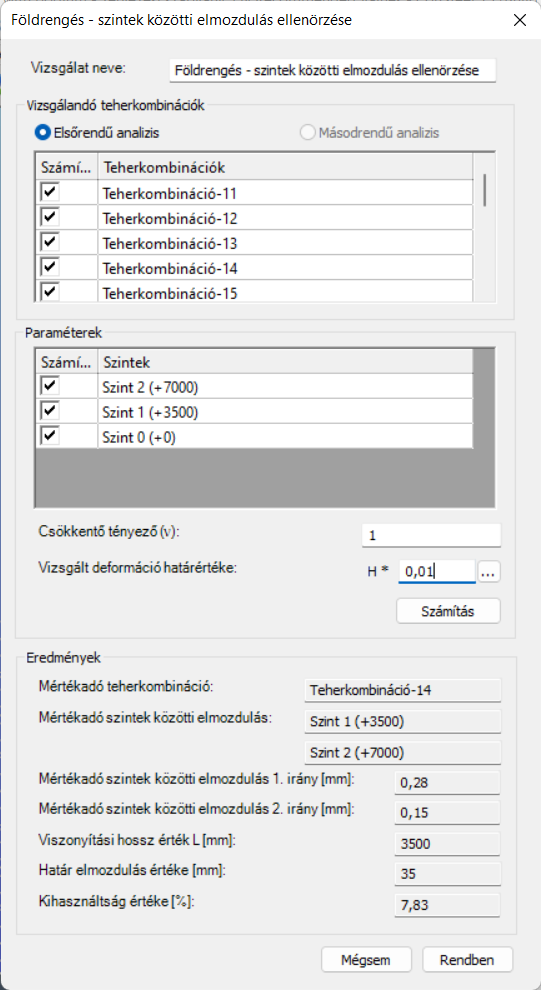Viewport: 541px width, 990px height.
Task: Select the Szint 1 (+3500) row
Action: [285, 412]
